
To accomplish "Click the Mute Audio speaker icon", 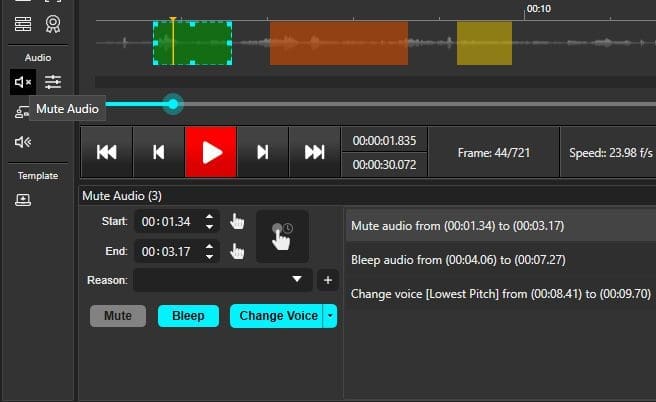I will 23,82.
